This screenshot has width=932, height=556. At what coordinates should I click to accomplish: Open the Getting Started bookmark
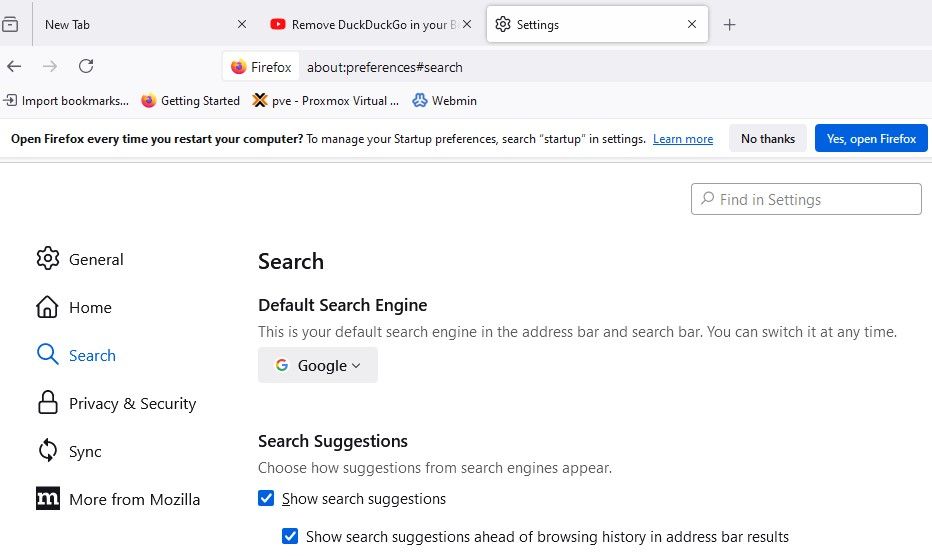click(190, 100)
